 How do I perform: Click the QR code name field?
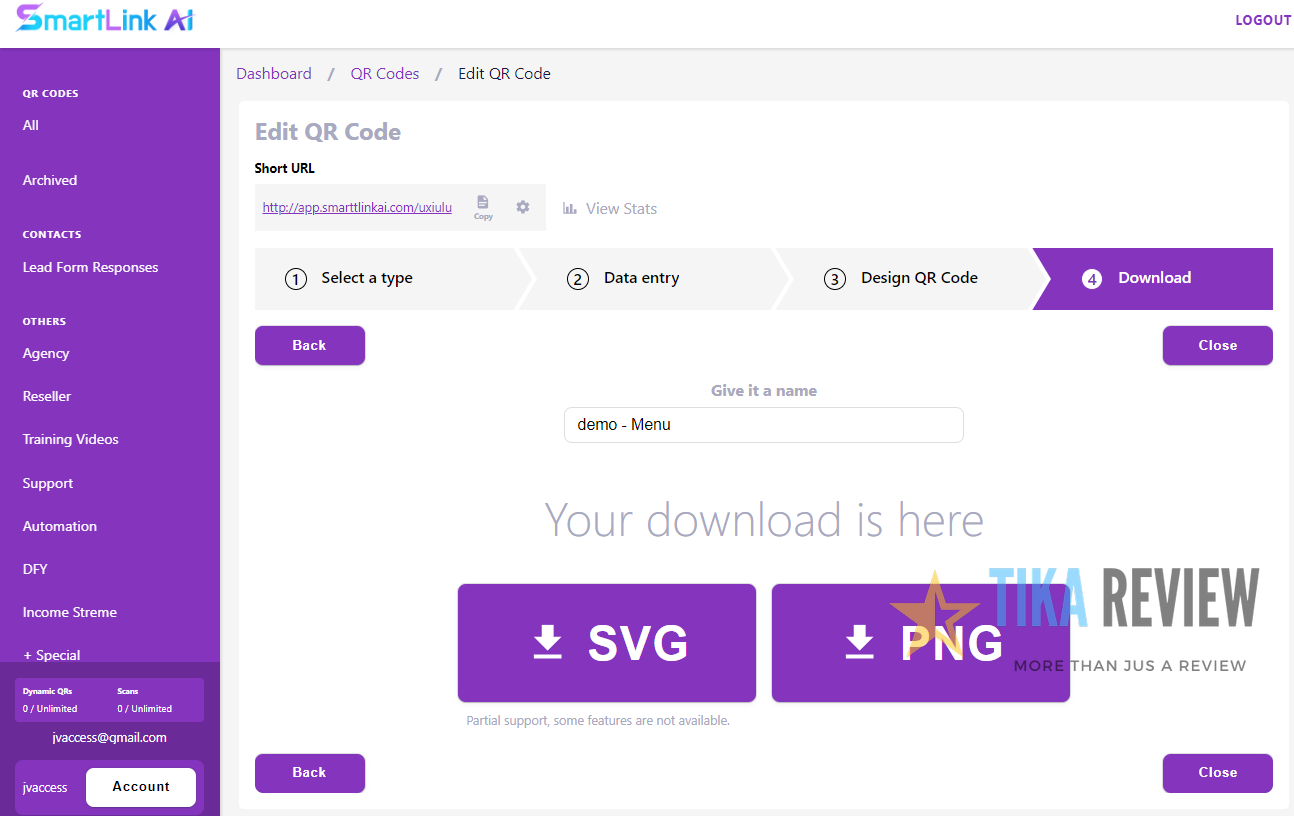click(763, 425)
